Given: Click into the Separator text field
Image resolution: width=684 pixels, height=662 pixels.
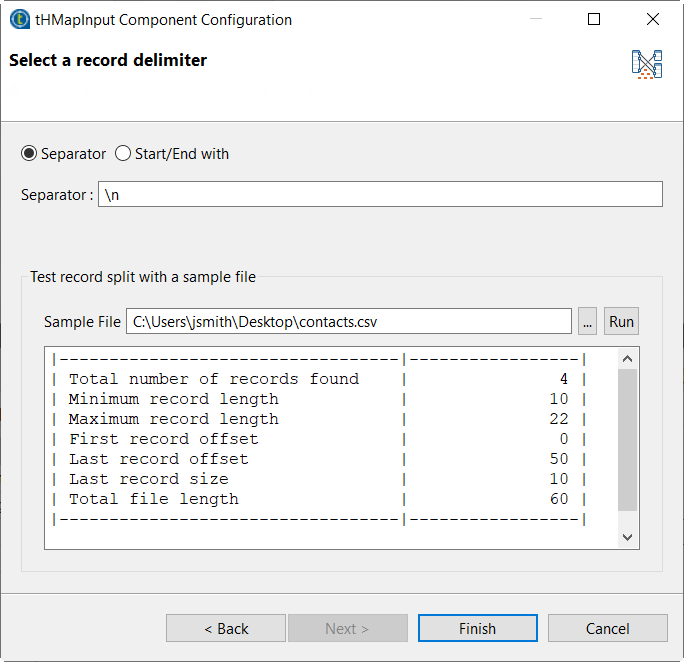Looking at the screenshot, I should click(380, 194).
